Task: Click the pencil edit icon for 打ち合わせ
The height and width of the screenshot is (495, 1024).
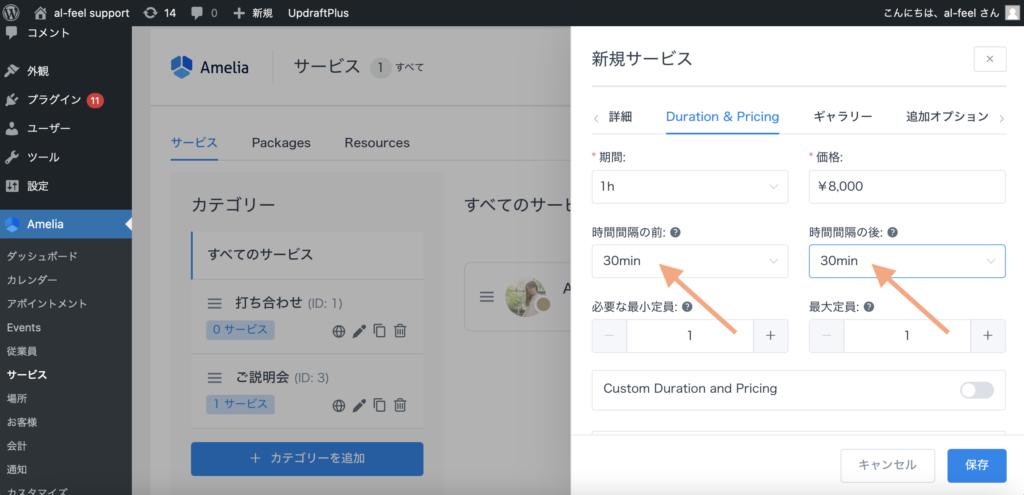Action: pyautogui.click(x=359, y=330)
